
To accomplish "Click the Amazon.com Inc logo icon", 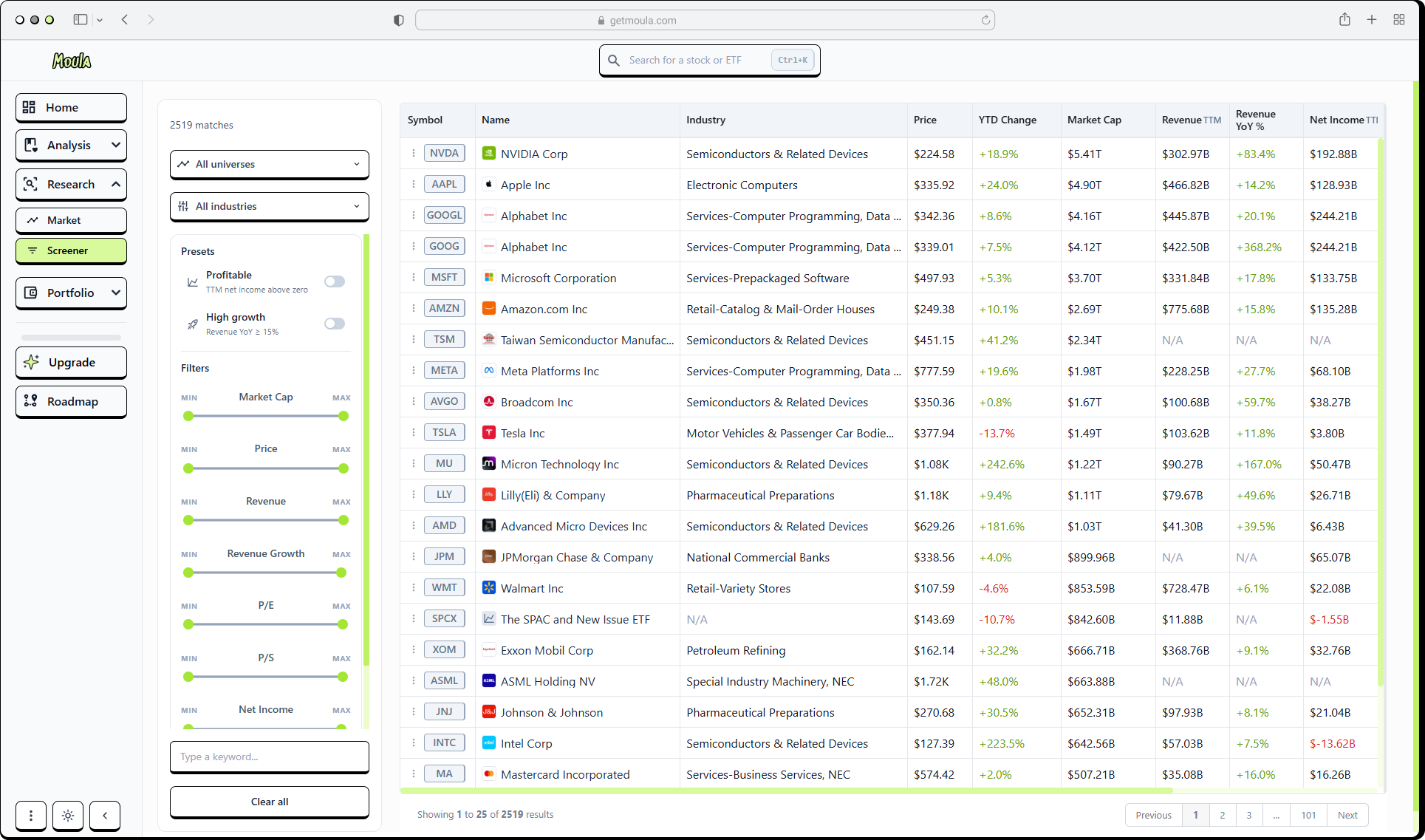I will [488, 308].
